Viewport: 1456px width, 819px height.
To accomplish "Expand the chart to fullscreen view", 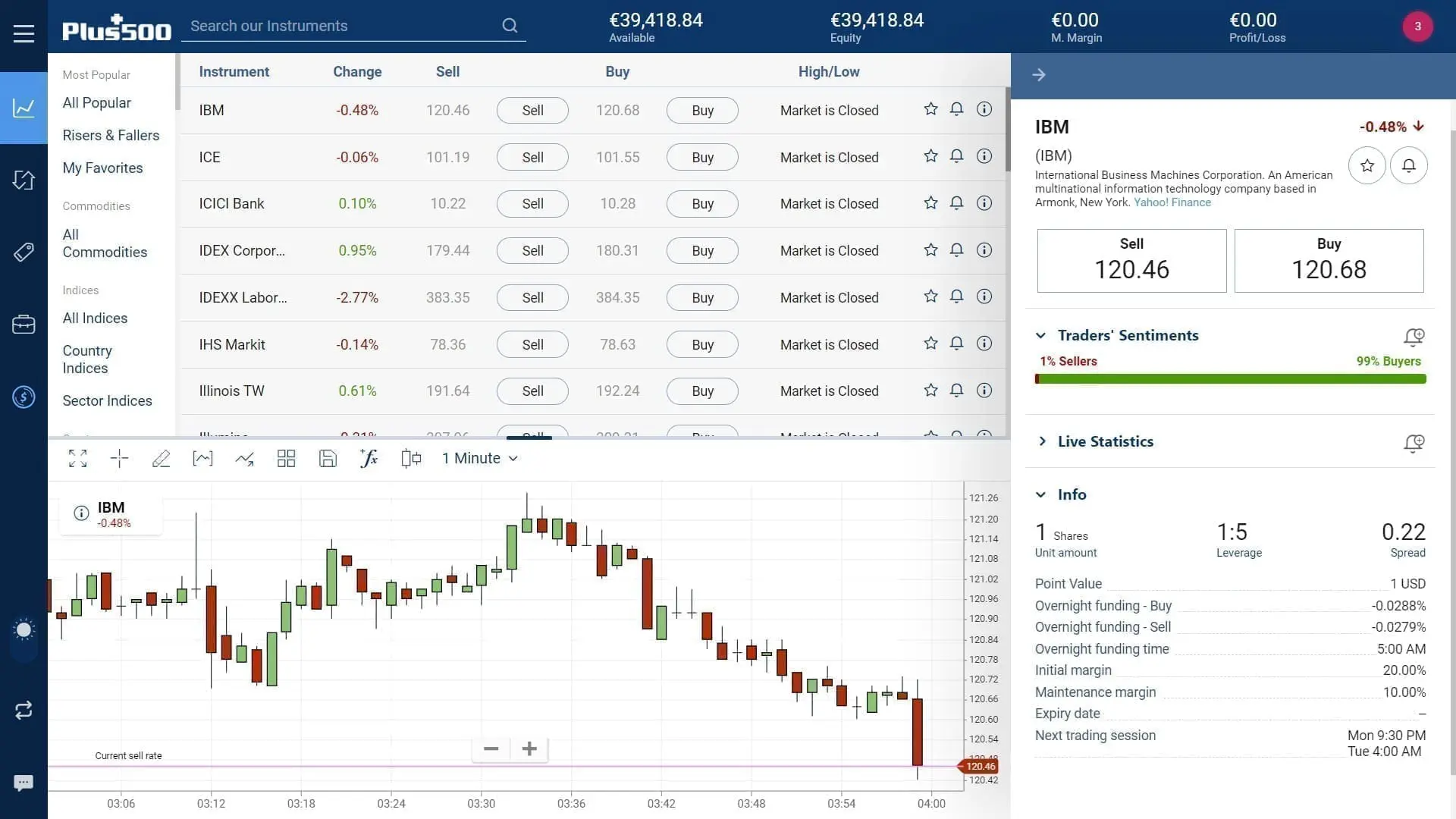I will pos(77,458).
